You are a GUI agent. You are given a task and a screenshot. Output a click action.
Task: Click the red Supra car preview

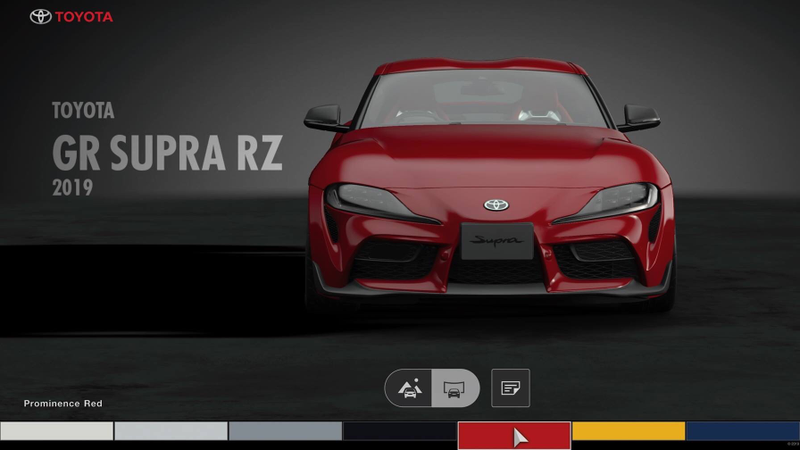click(x=490, y=184)
